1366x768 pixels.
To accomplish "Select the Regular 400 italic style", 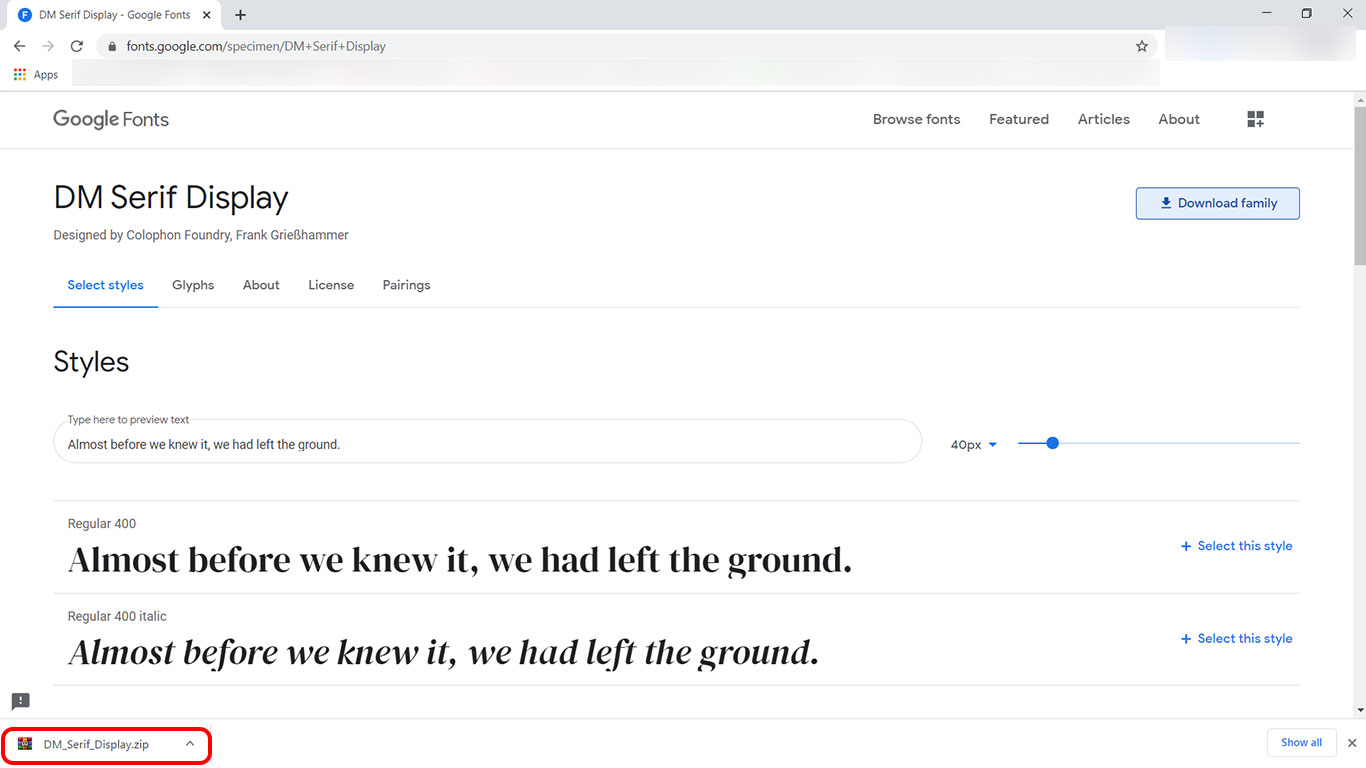I will (x=1236, y=638).
